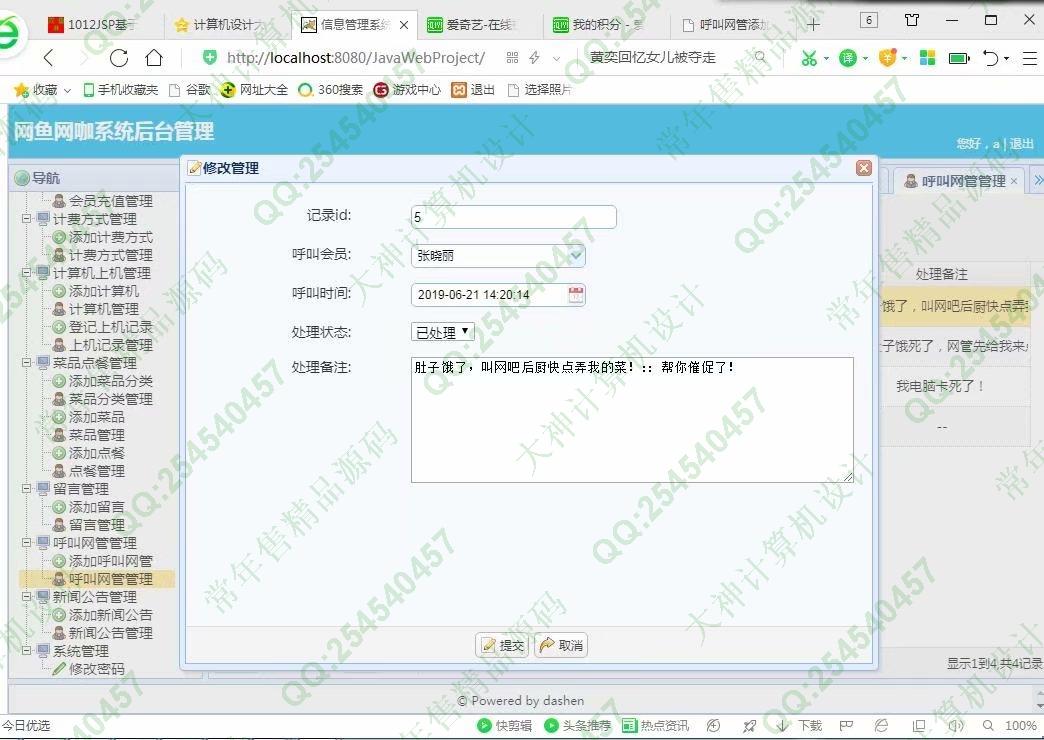The image size is (1044, 740).
Task: Open the 网址大全 bookmark
Action: (254, 89)
